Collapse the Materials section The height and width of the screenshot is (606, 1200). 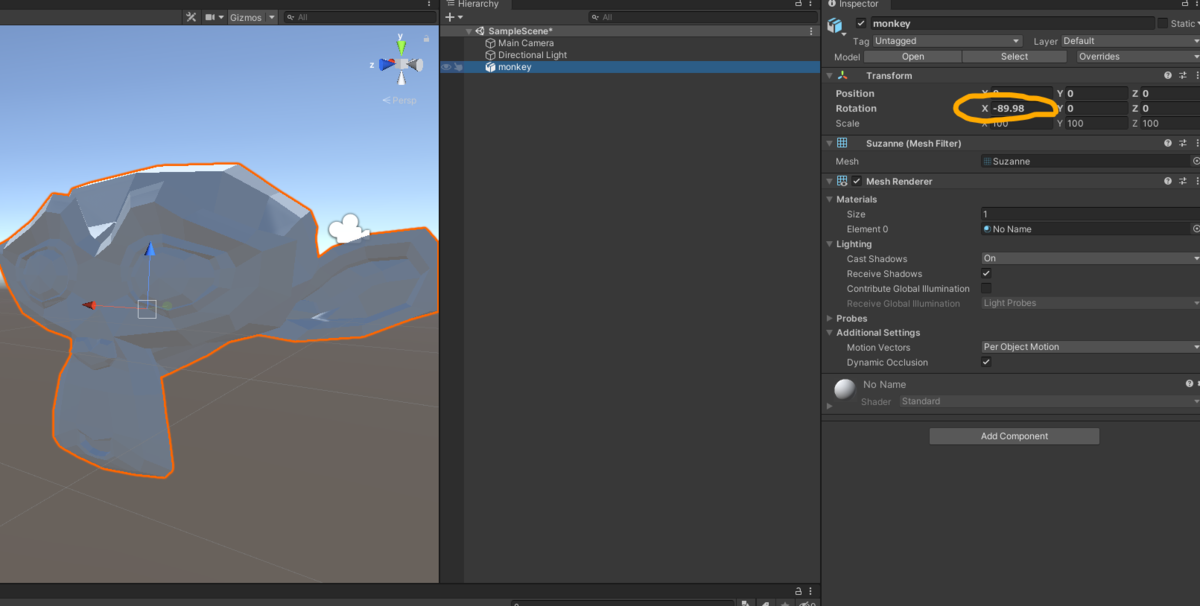[x=829, y=199]
